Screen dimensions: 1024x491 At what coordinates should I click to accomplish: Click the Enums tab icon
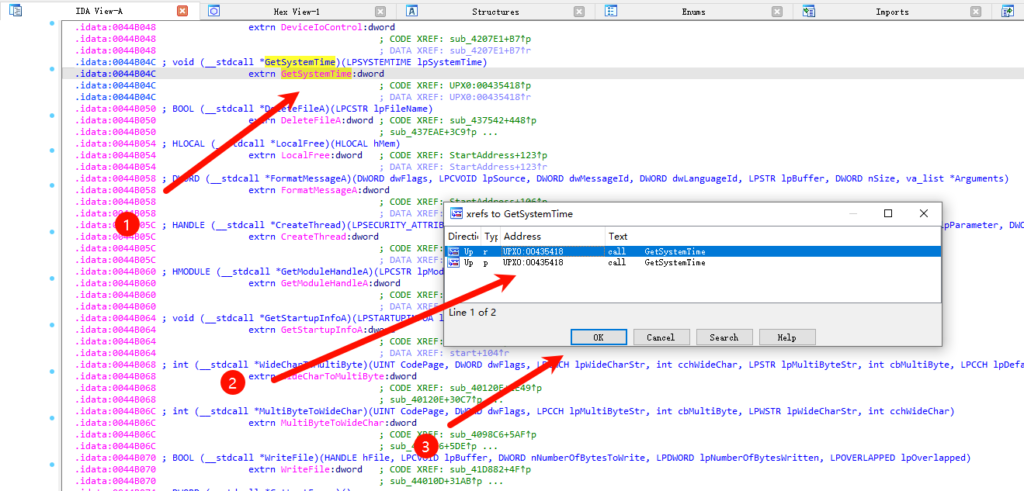click(611, 11)
